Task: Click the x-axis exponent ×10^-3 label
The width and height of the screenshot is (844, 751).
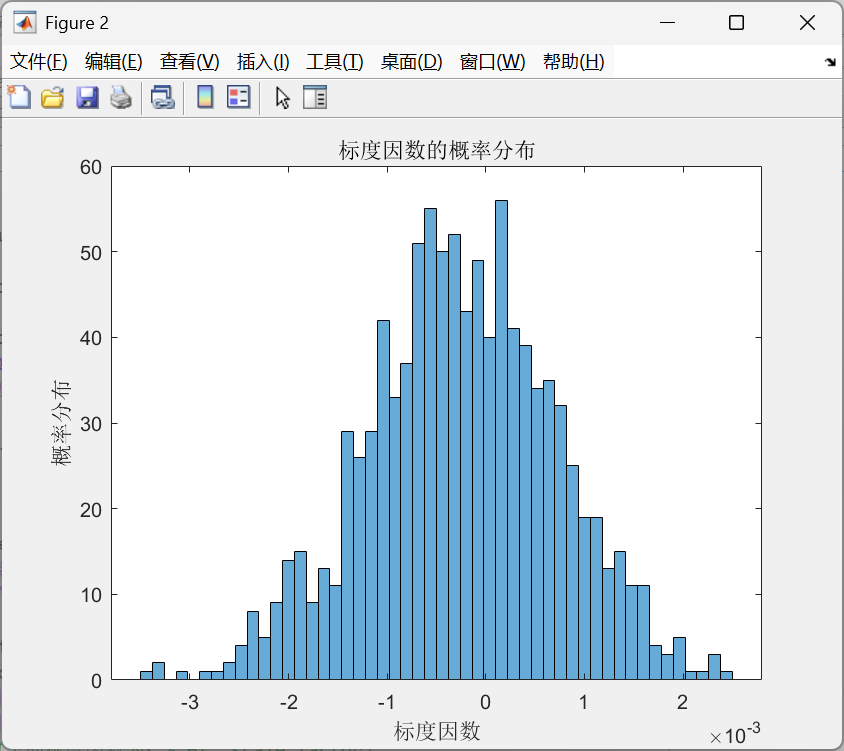Action: (735, 734)
